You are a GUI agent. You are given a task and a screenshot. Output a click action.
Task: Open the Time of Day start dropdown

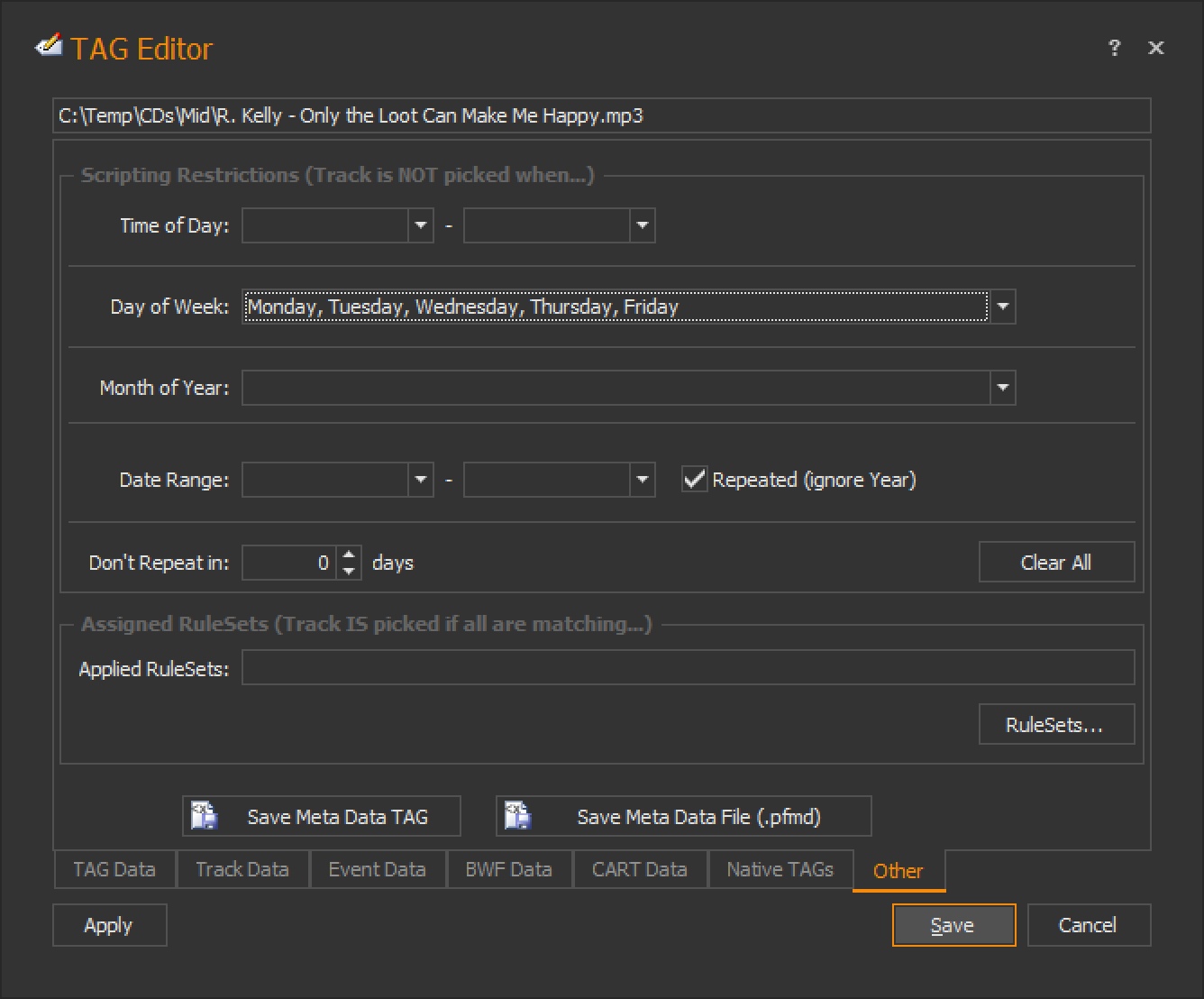tap(421, 225)
